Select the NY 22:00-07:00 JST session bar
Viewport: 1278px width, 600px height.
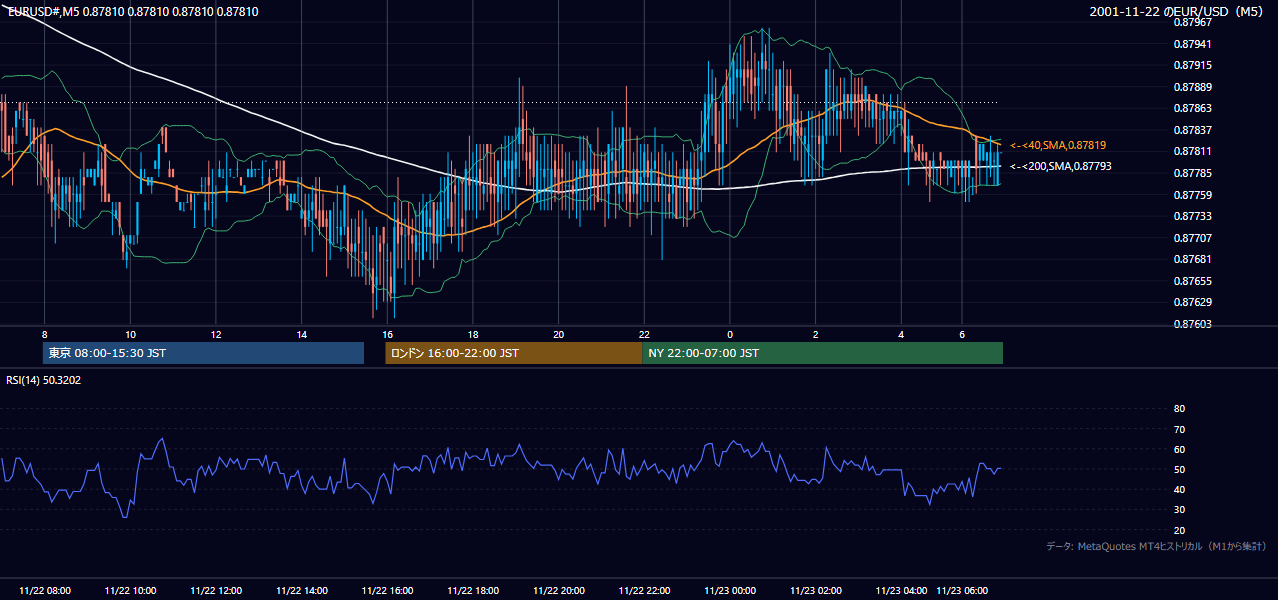[822, 353]
